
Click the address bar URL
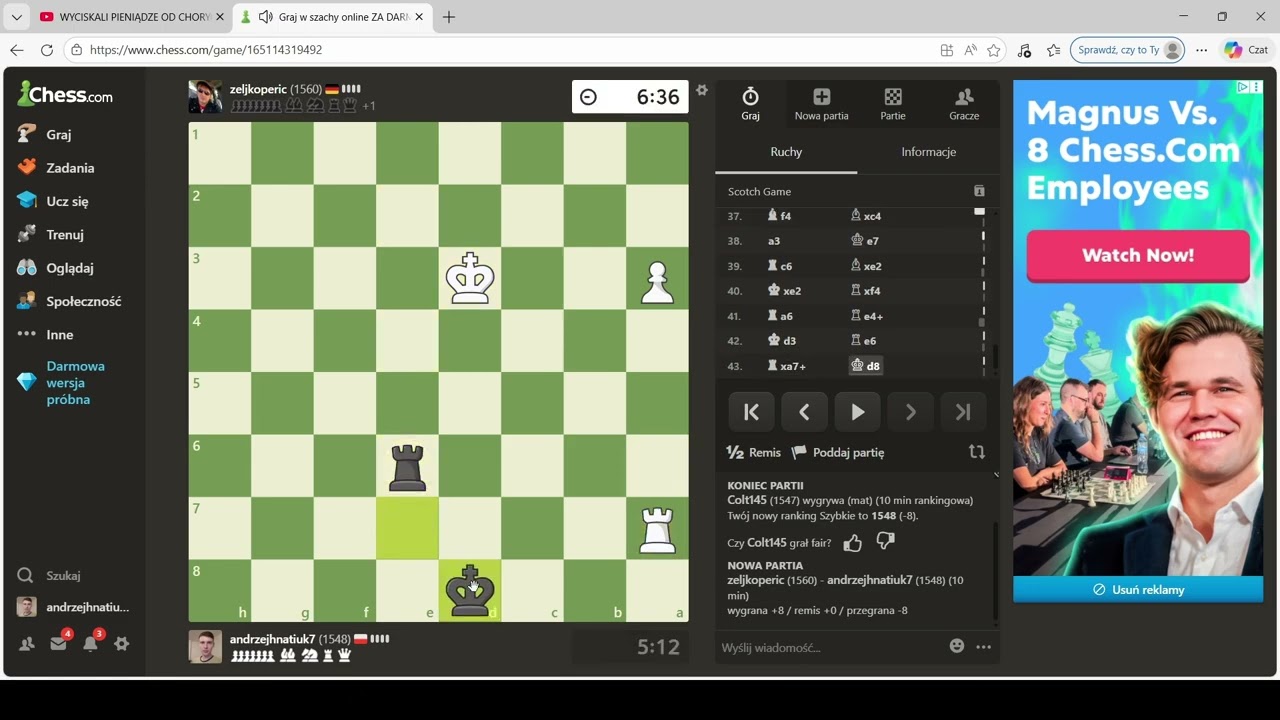point(205,50)
